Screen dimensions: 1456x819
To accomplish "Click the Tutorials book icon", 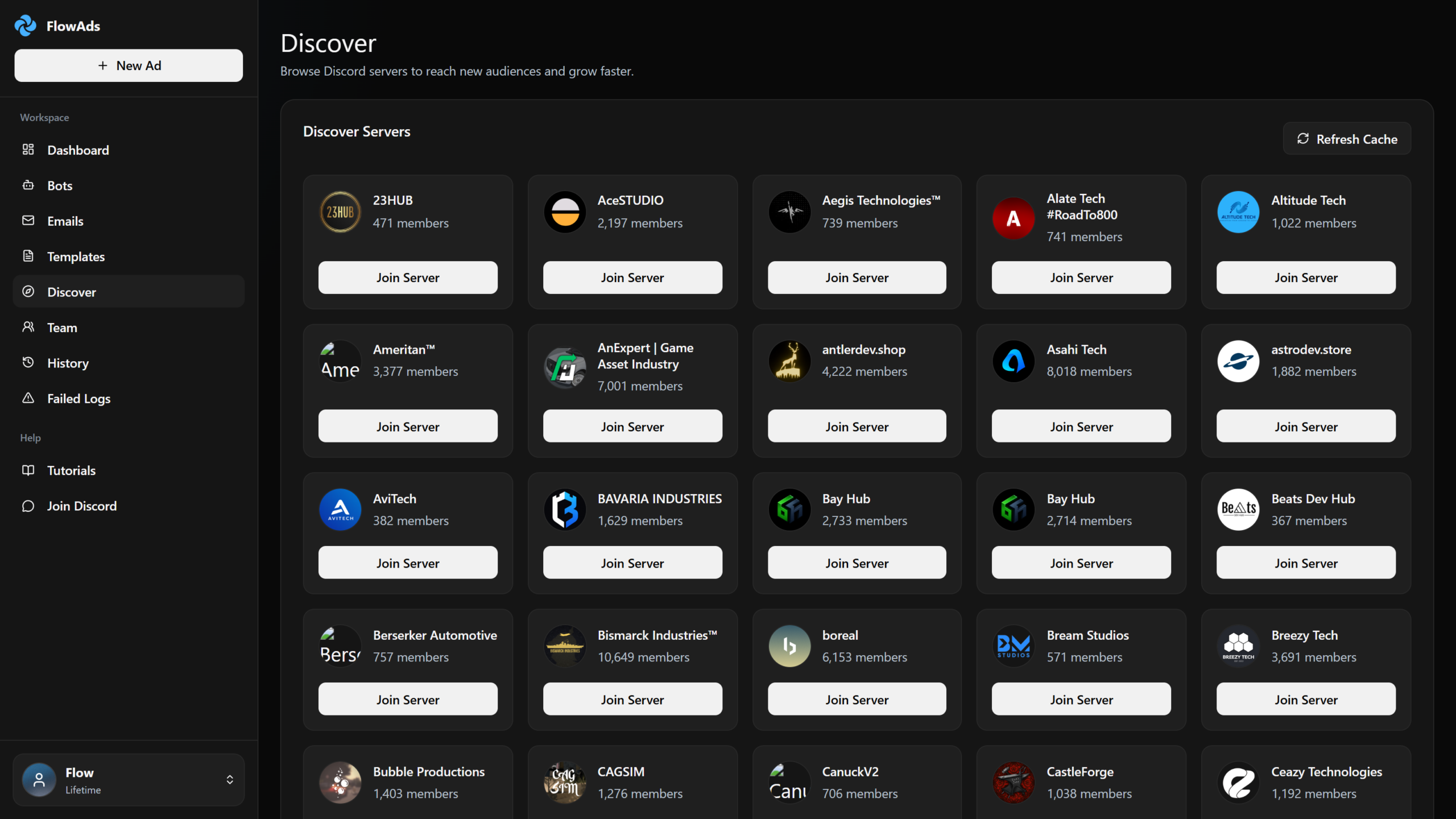I will click(x=28, y=470).
